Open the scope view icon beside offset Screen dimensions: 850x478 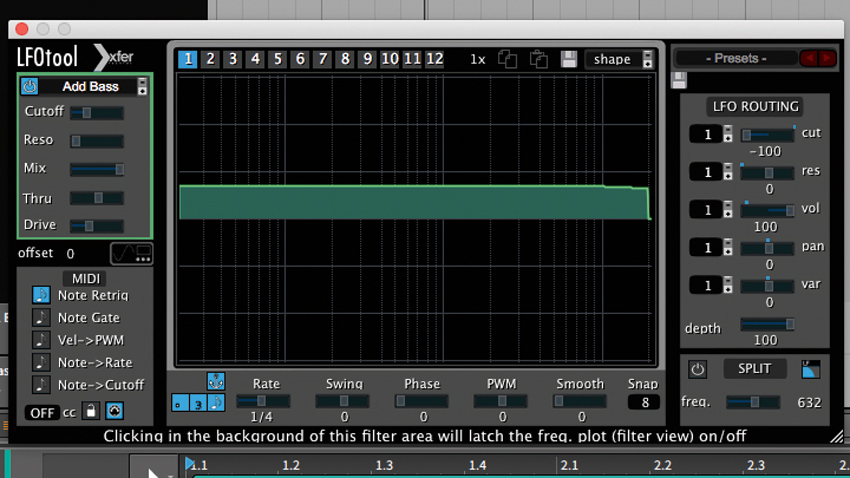click(x=131, y=253)
